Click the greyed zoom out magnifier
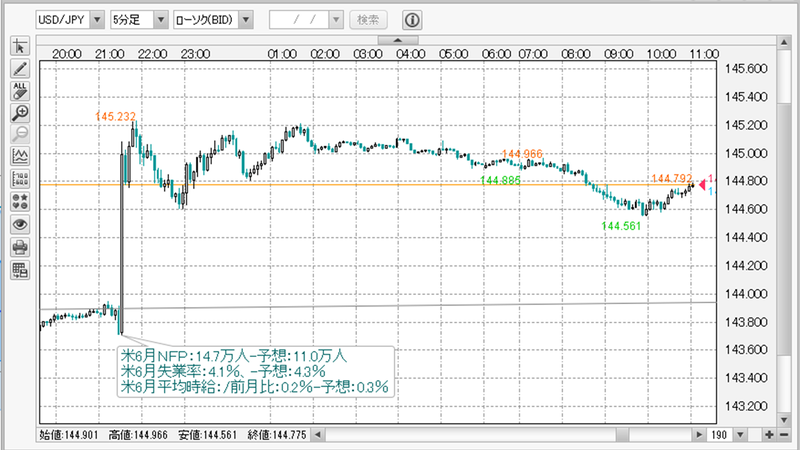This screenshot has height=450, width=800. pyautogui.click(x=20, y=134)
